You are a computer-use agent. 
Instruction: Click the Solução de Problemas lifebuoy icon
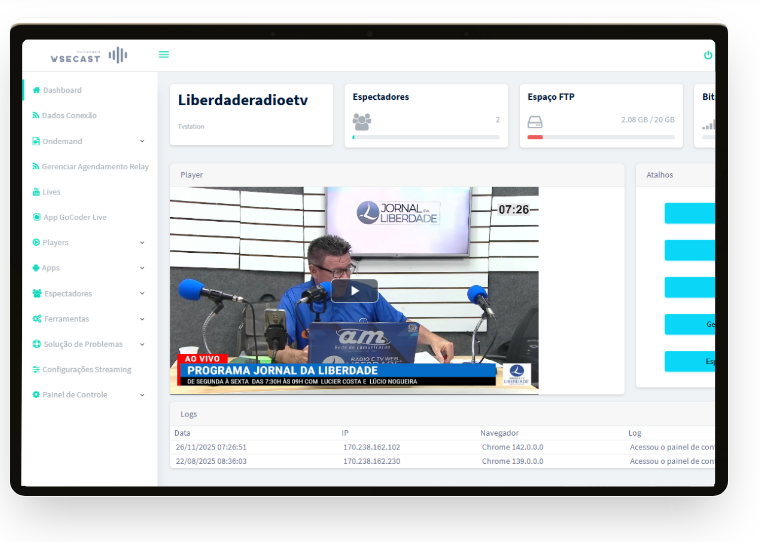click(x=36, y=344)
